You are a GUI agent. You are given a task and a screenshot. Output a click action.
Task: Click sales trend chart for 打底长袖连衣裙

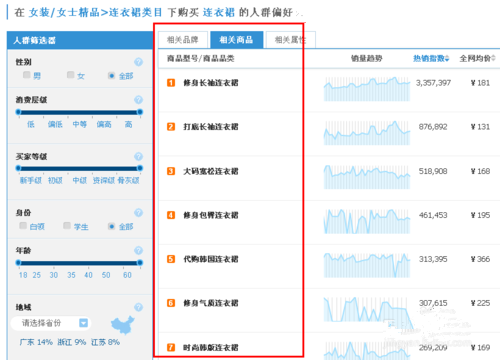tap(367, 133)
